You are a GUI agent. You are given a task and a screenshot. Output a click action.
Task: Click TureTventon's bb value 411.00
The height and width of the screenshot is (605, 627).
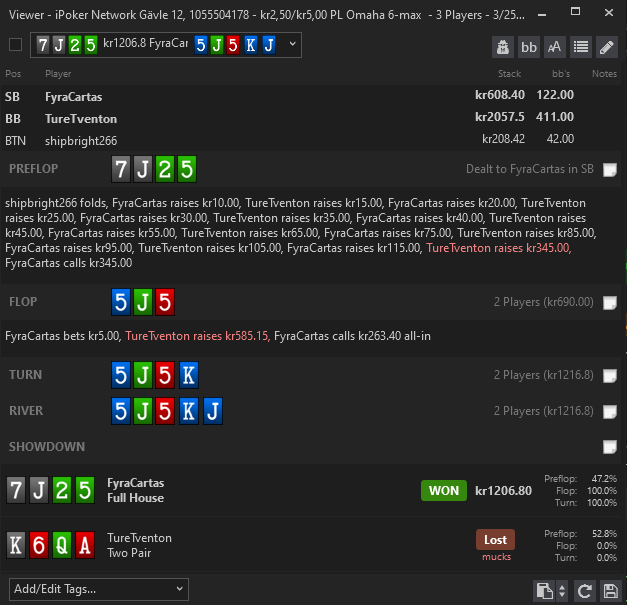click(555, 117)
